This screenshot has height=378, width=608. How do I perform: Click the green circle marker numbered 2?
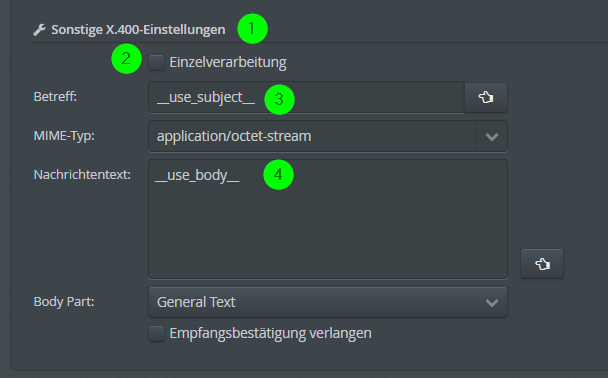coord(126,59)
